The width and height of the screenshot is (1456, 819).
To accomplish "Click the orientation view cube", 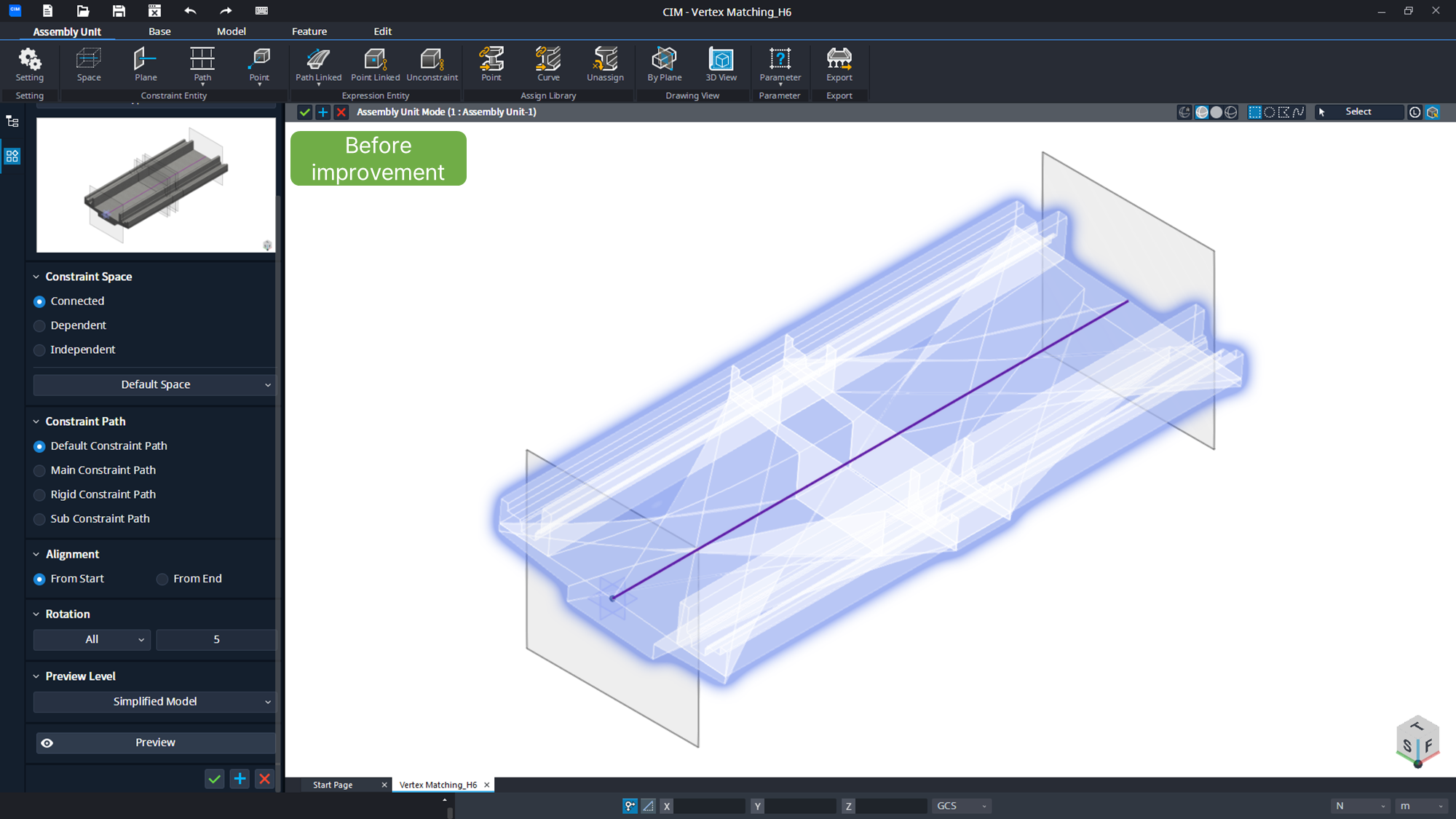I will pyautogui.click(x=1417, y=743).
